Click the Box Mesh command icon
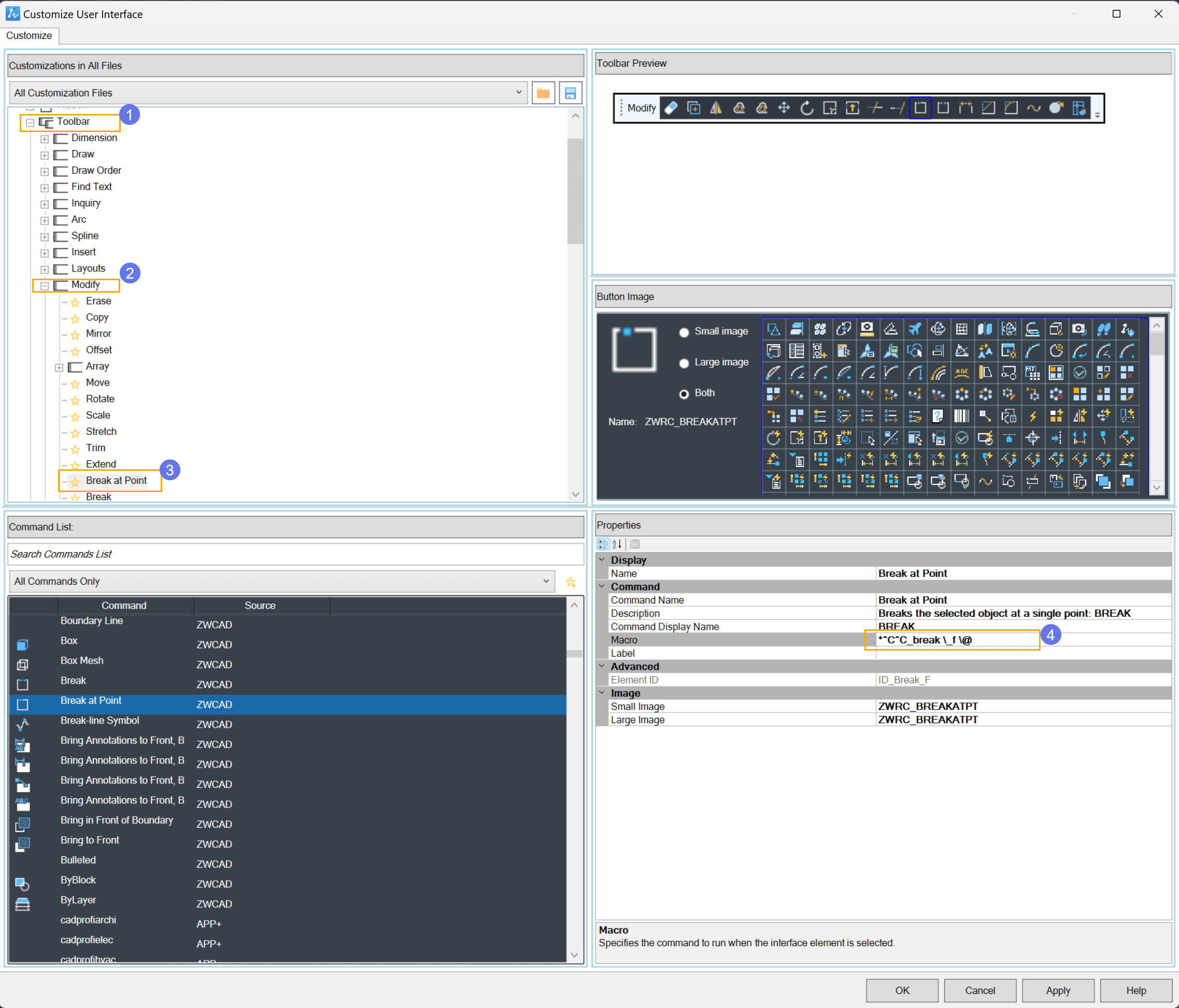This screenshot has width=1179, height=1008. click(x=22, y=665)
